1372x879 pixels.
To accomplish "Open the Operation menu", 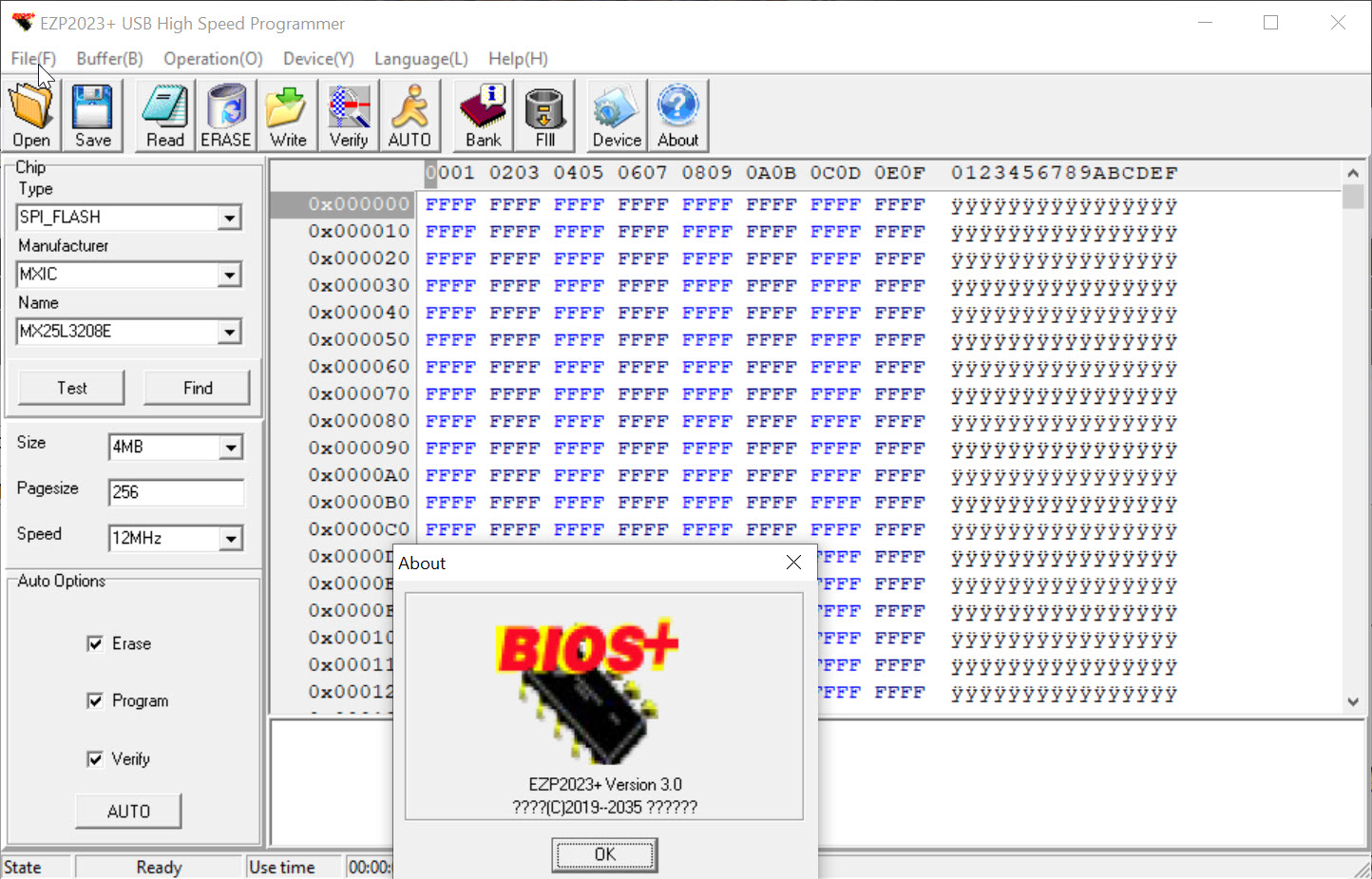I will pyautogui.click(x=213, y=59).
